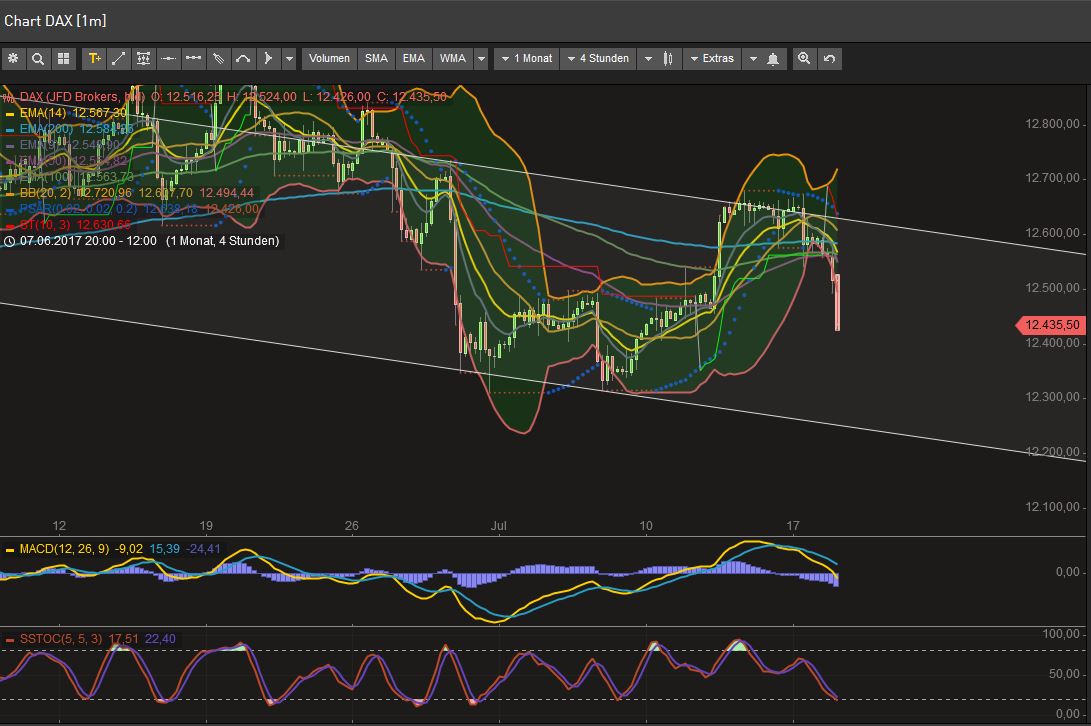Open the Extras dropdown menu
This screenshot has width=1091, height=726.
point(712,58)
